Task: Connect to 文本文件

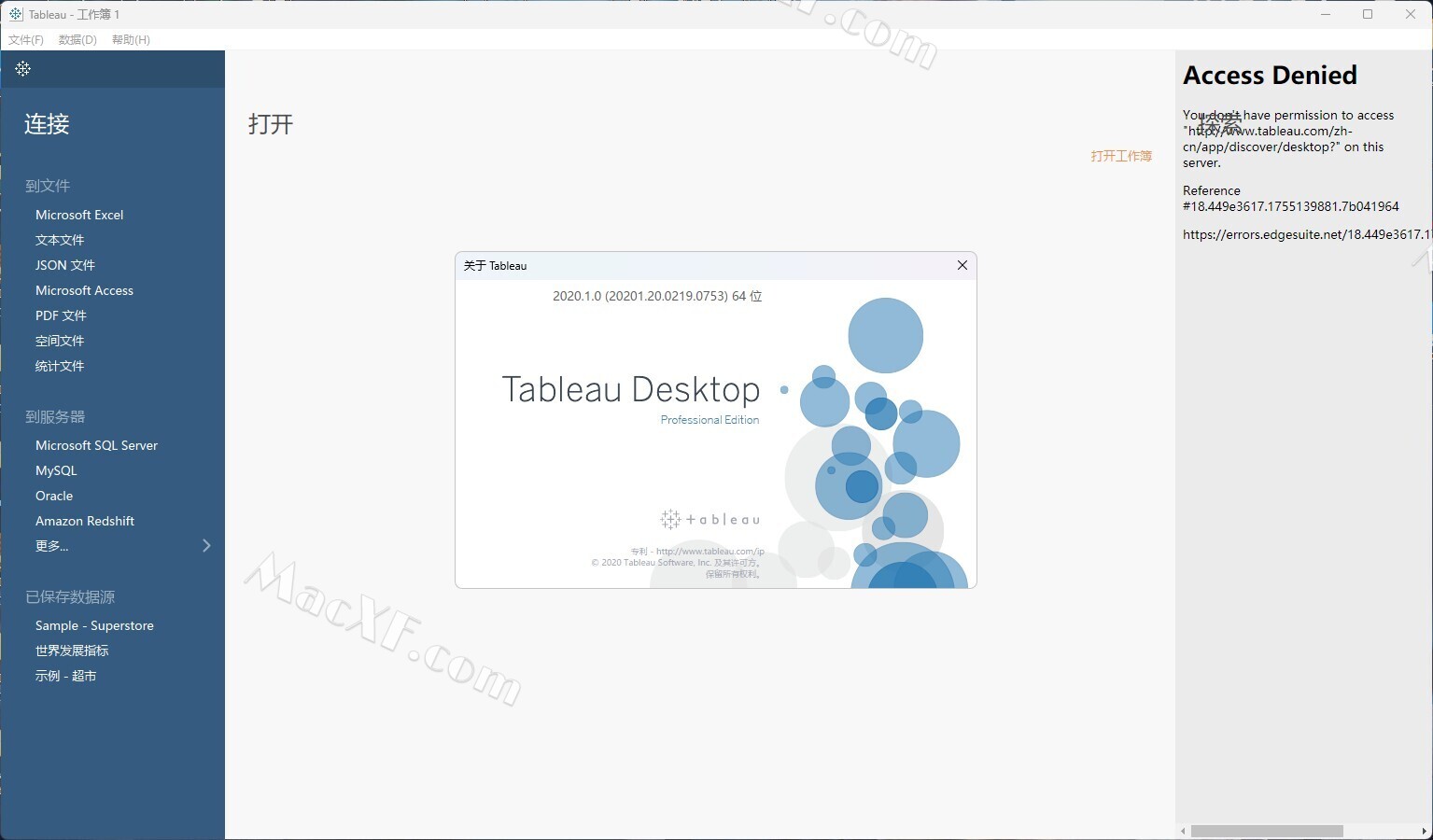Action: (60, 240)
